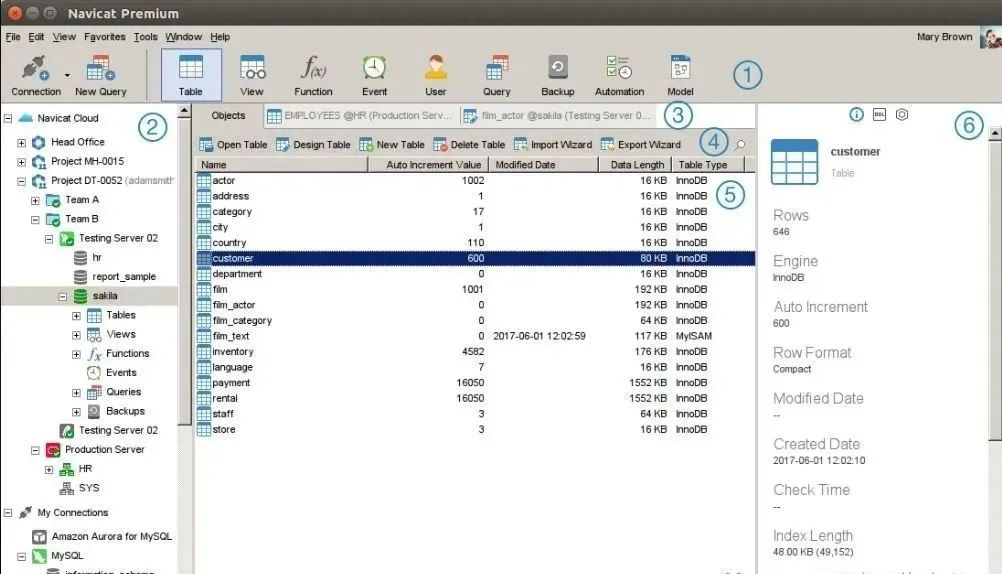Launch the Import Wizard
1002x574 pixels.
[553, 145]
